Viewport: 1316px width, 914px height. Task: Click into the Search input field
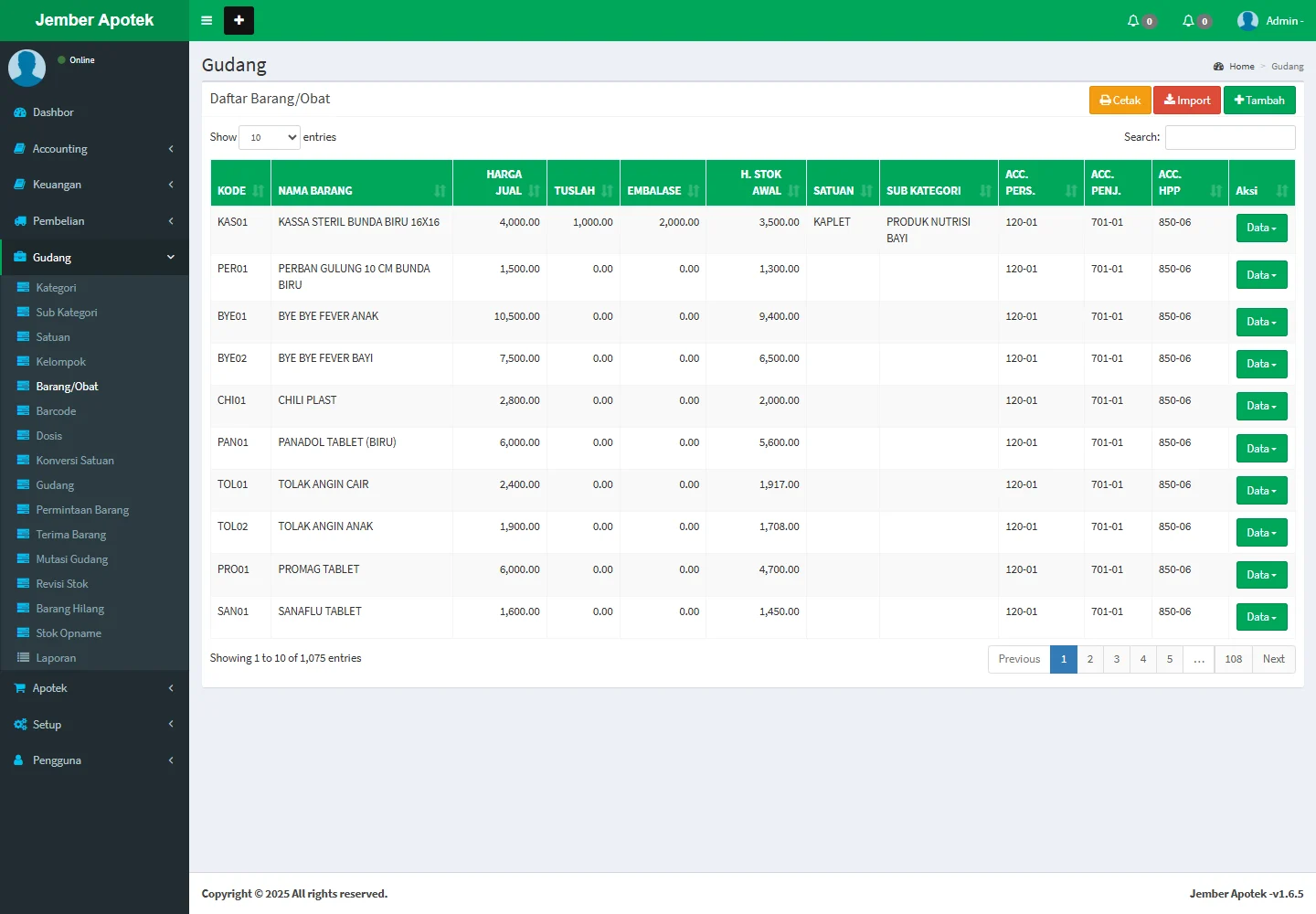click(1229, 137)
